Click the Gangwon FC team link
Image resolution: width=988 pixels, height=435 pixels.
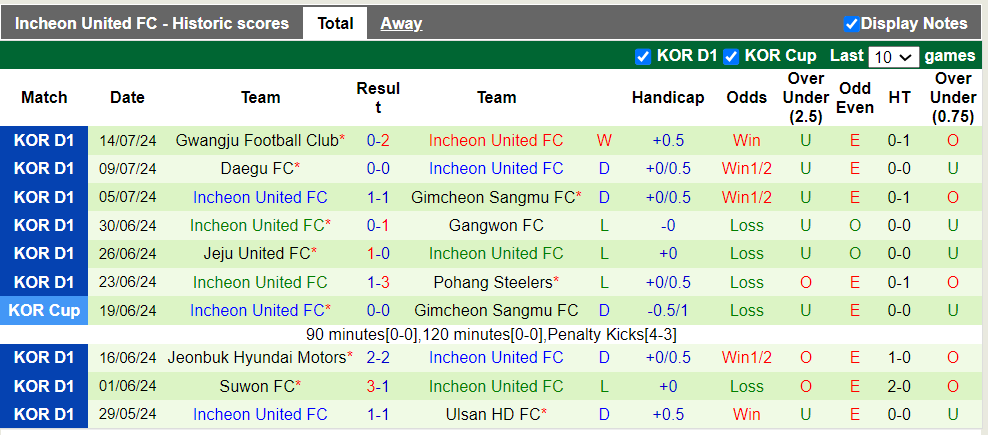pyautogui.click(x=496, y=225)
